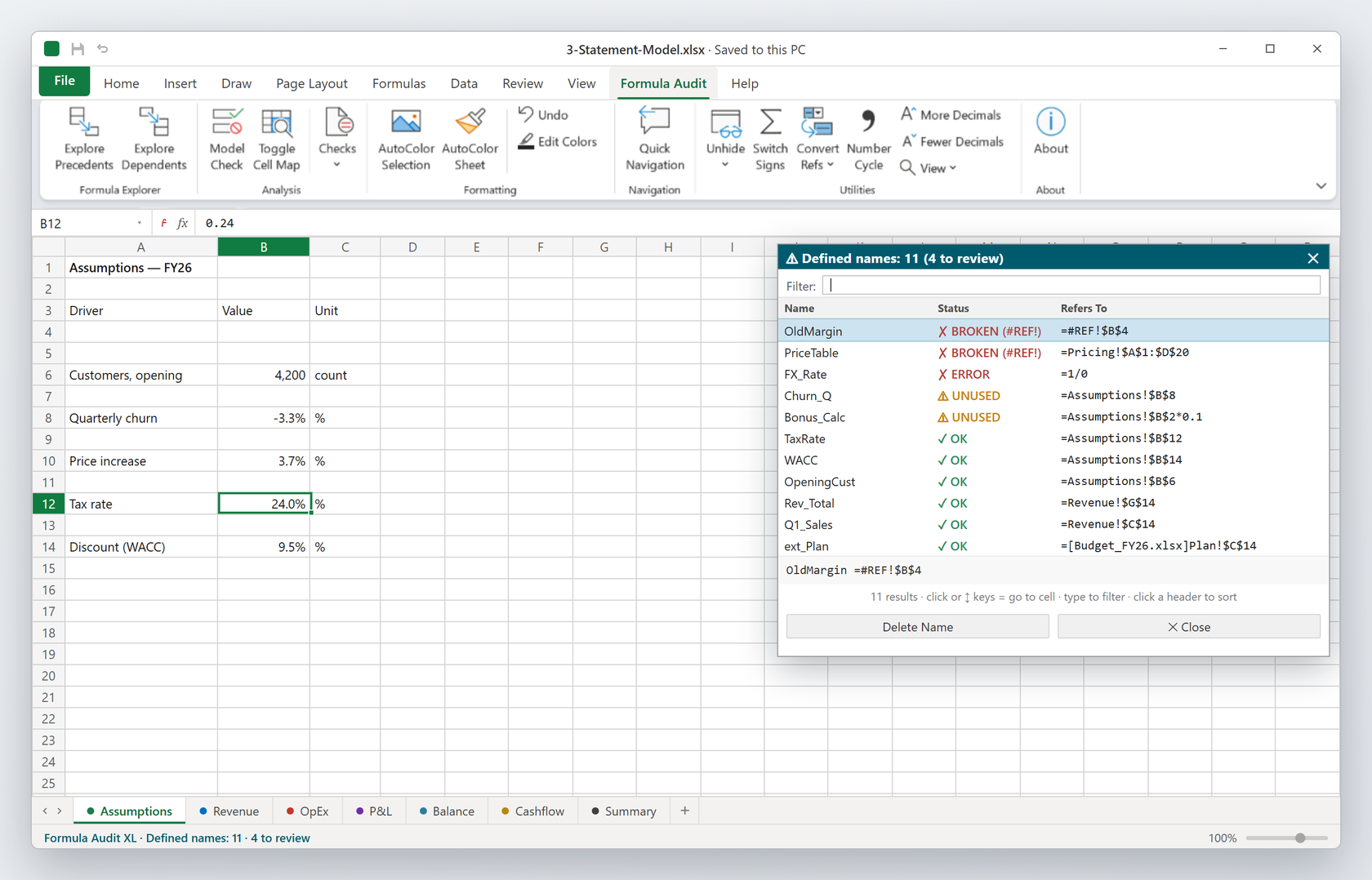The width and height of the screenshot is (1372, 880).
Task: Select the Quarterly churn -3.3% cell
Action: click(263, 418)
